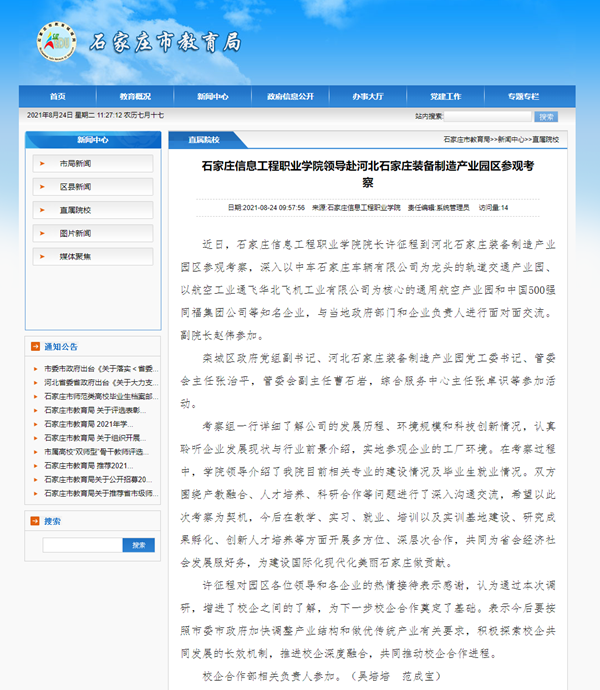600x690 pixels.
Task: Go to 政府信息公开 menu item
Action: tap(290, 97)
